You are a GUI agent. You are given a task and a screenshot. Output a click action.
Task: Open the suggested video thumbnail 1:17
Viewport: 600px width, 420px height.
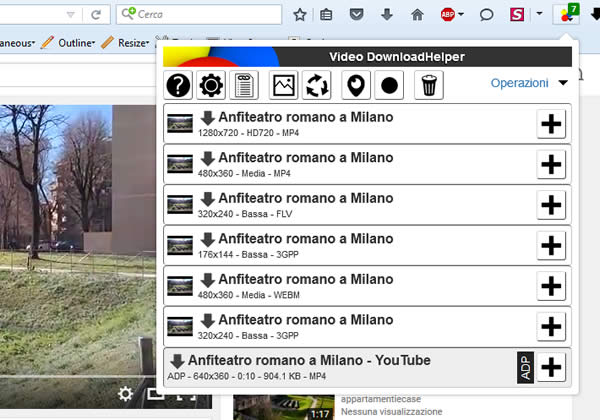pos(284,408)
